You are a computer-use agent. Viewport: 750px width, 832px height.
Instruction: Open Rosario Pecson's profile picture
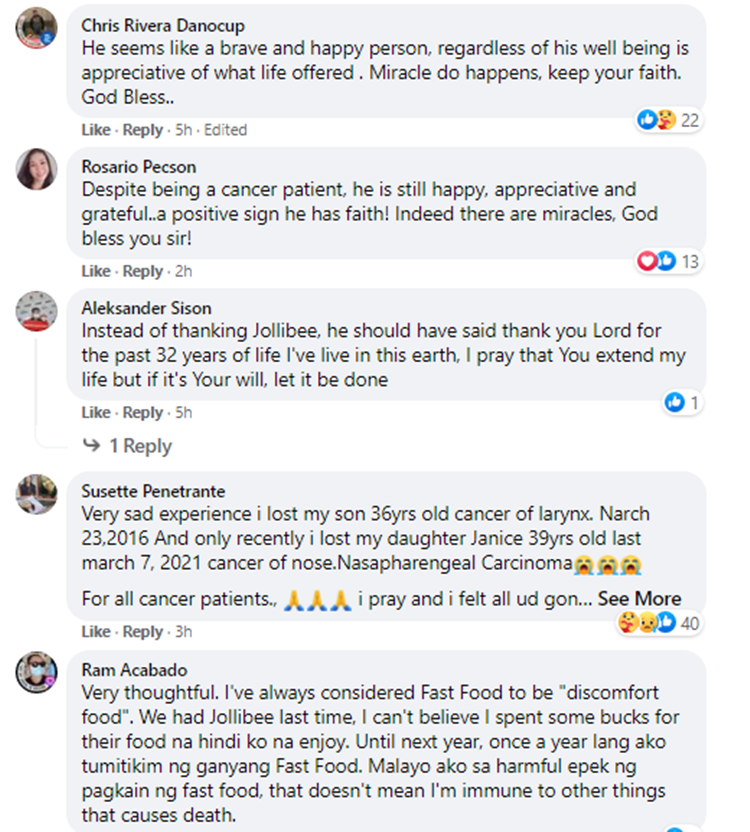click(36, 168)
